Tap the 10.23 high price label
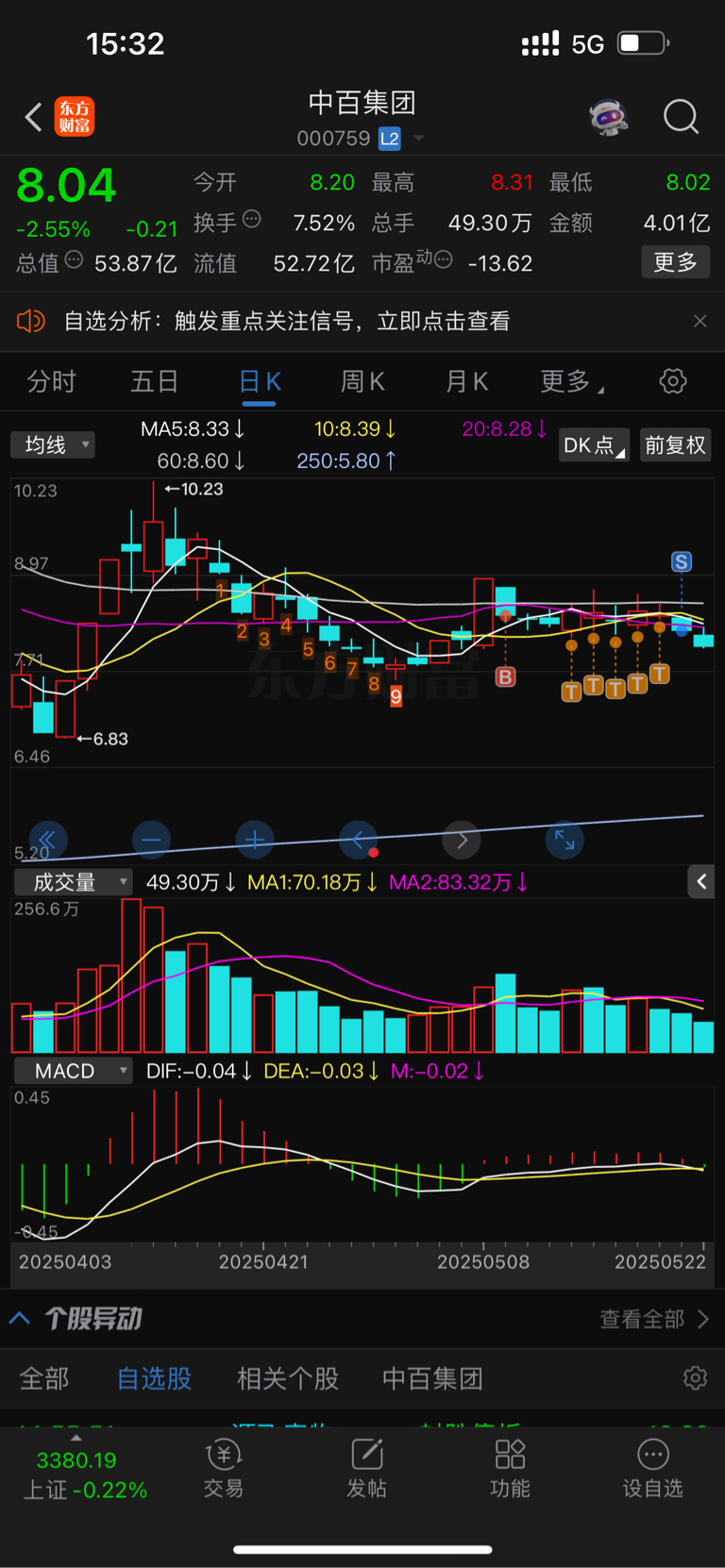725x1568 pixels. 194,489
